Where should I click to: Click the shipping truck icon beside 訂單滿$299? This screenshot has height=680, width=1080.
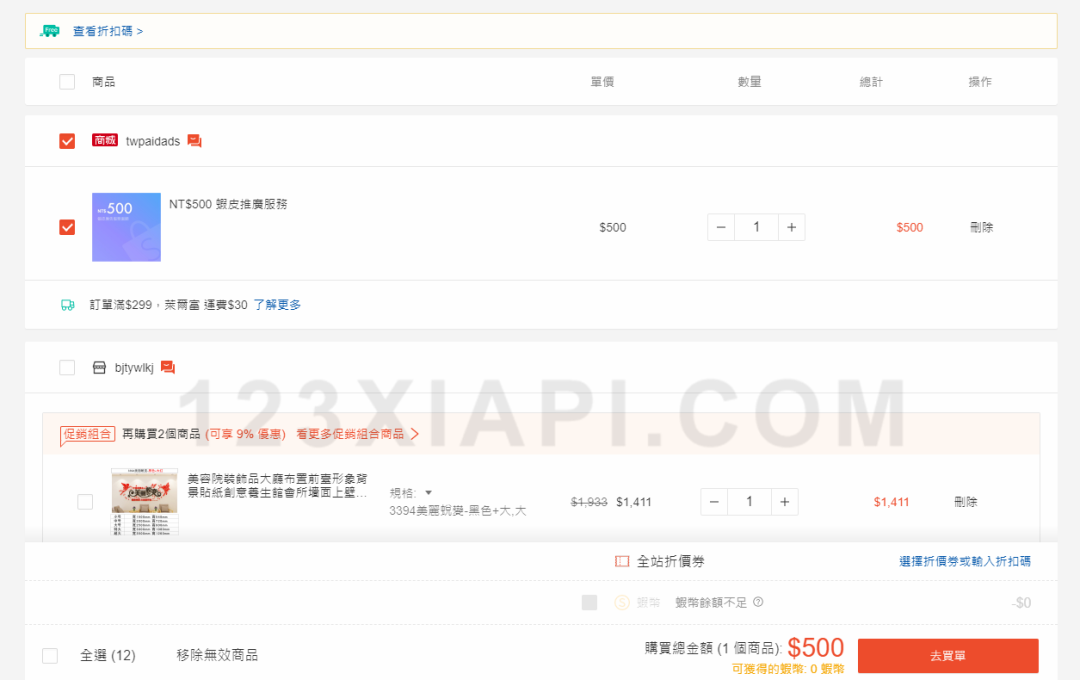[x=68, y=305]
